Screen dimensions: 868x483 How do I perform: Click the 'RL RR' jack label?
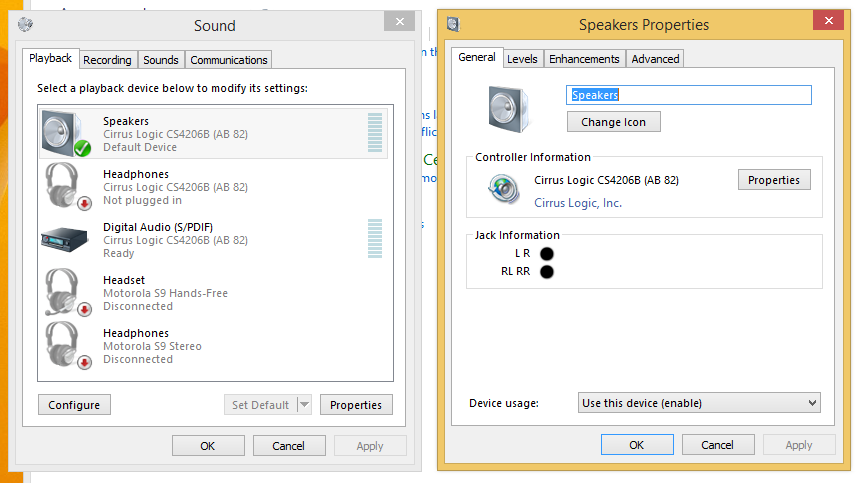(515, 271)
